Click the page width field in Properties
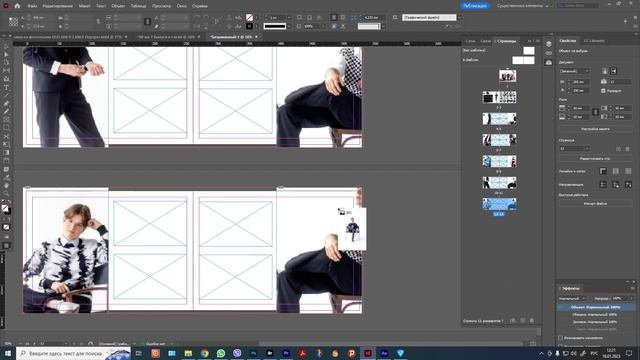 click(579, 82)
